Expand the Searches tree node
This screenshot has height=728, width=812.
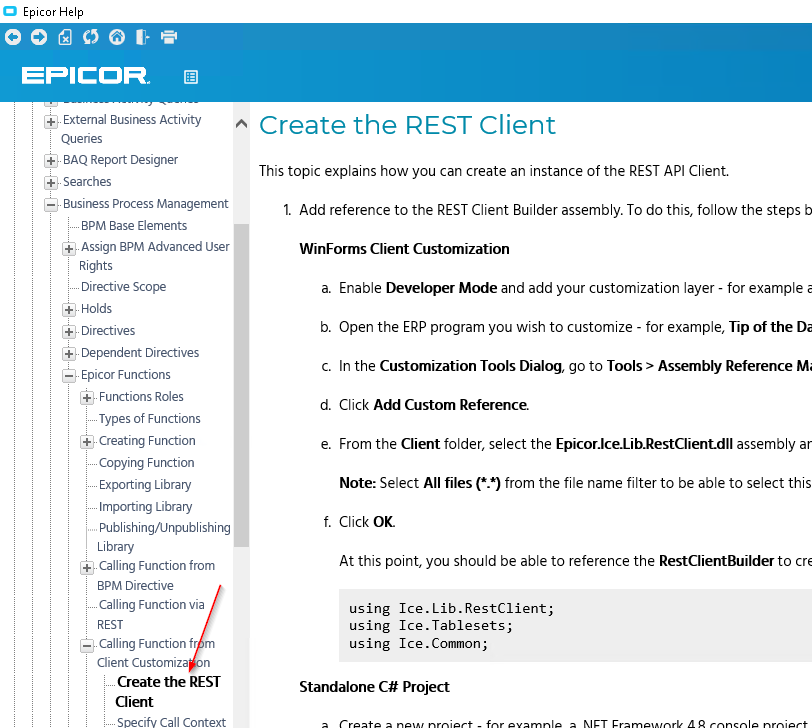[51, 183]
